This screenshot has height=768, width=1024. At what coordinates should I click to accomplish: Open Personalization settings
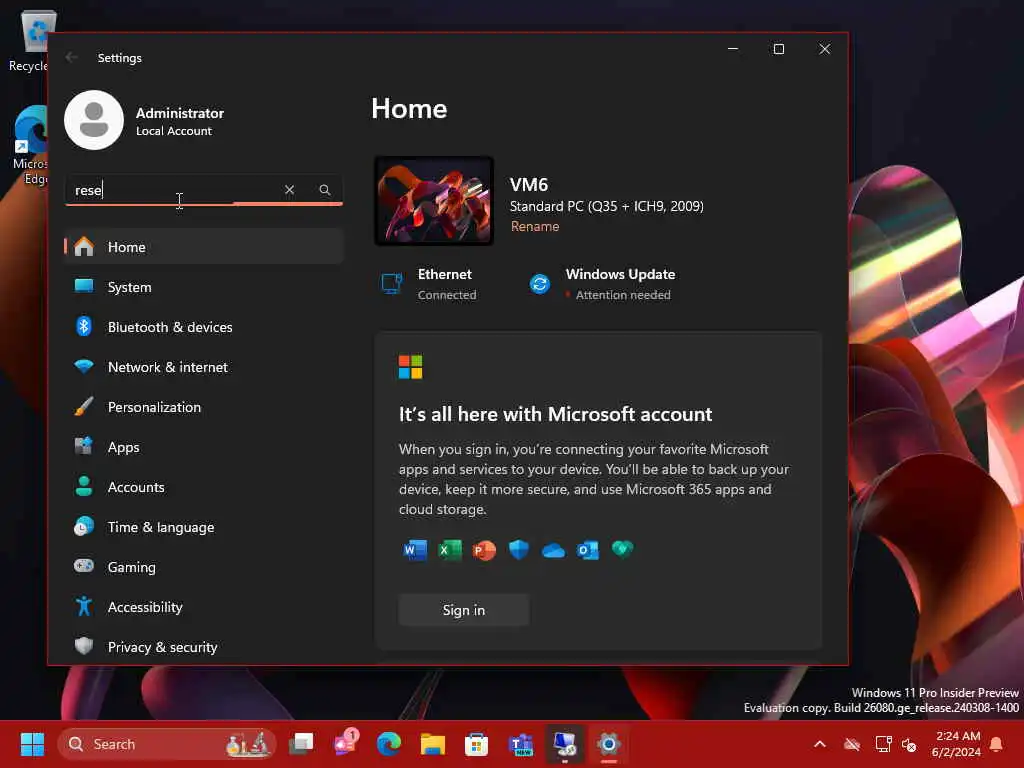[x=204, y=407]
